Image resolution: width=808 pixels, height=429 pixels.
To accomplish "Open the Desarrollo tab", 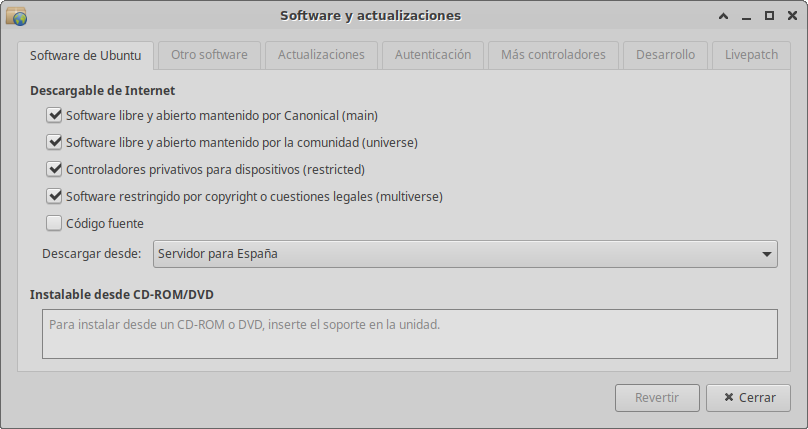I will coord(665,55).
